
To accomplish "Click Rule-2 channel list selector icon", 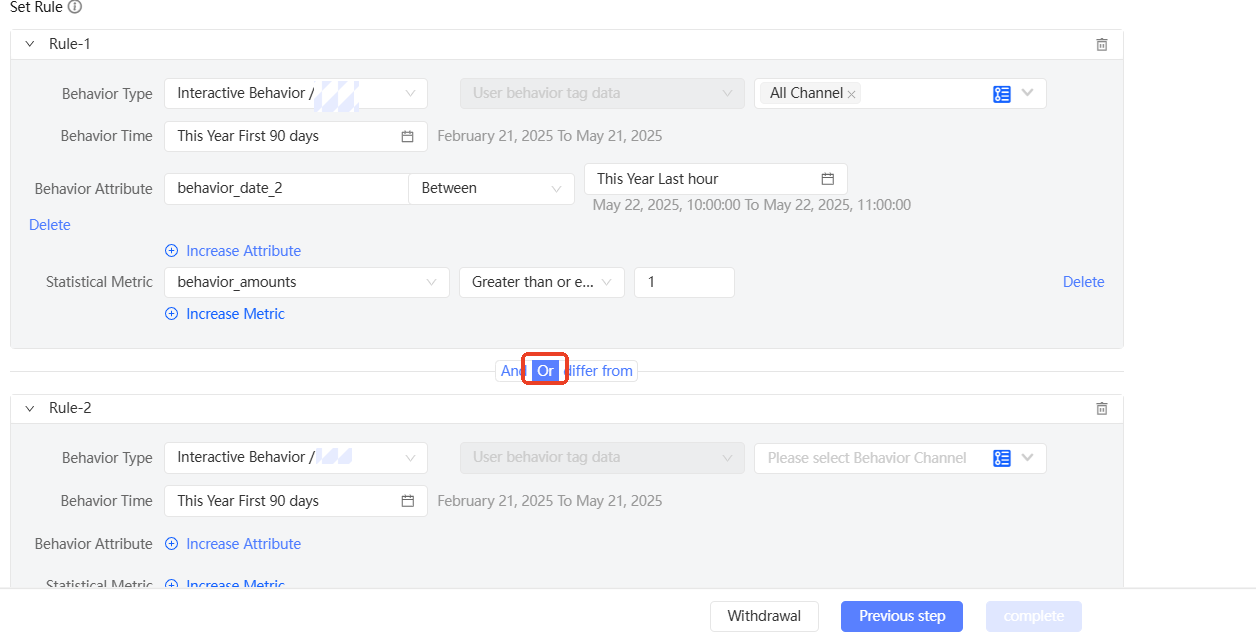I will tap(1002, 458).
